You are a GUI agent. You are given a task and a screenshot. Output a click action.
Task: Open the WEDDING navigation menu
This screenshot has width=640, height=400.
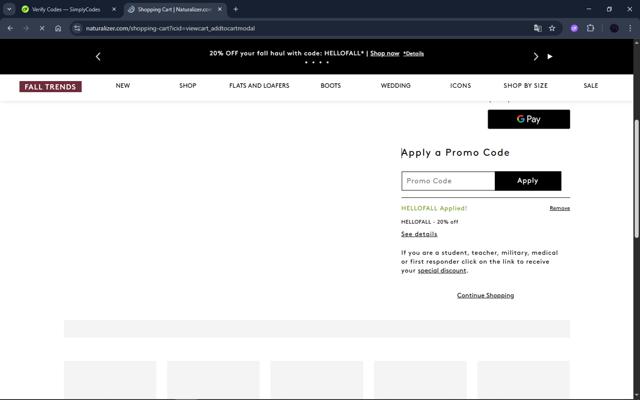[x=396, y=86]
